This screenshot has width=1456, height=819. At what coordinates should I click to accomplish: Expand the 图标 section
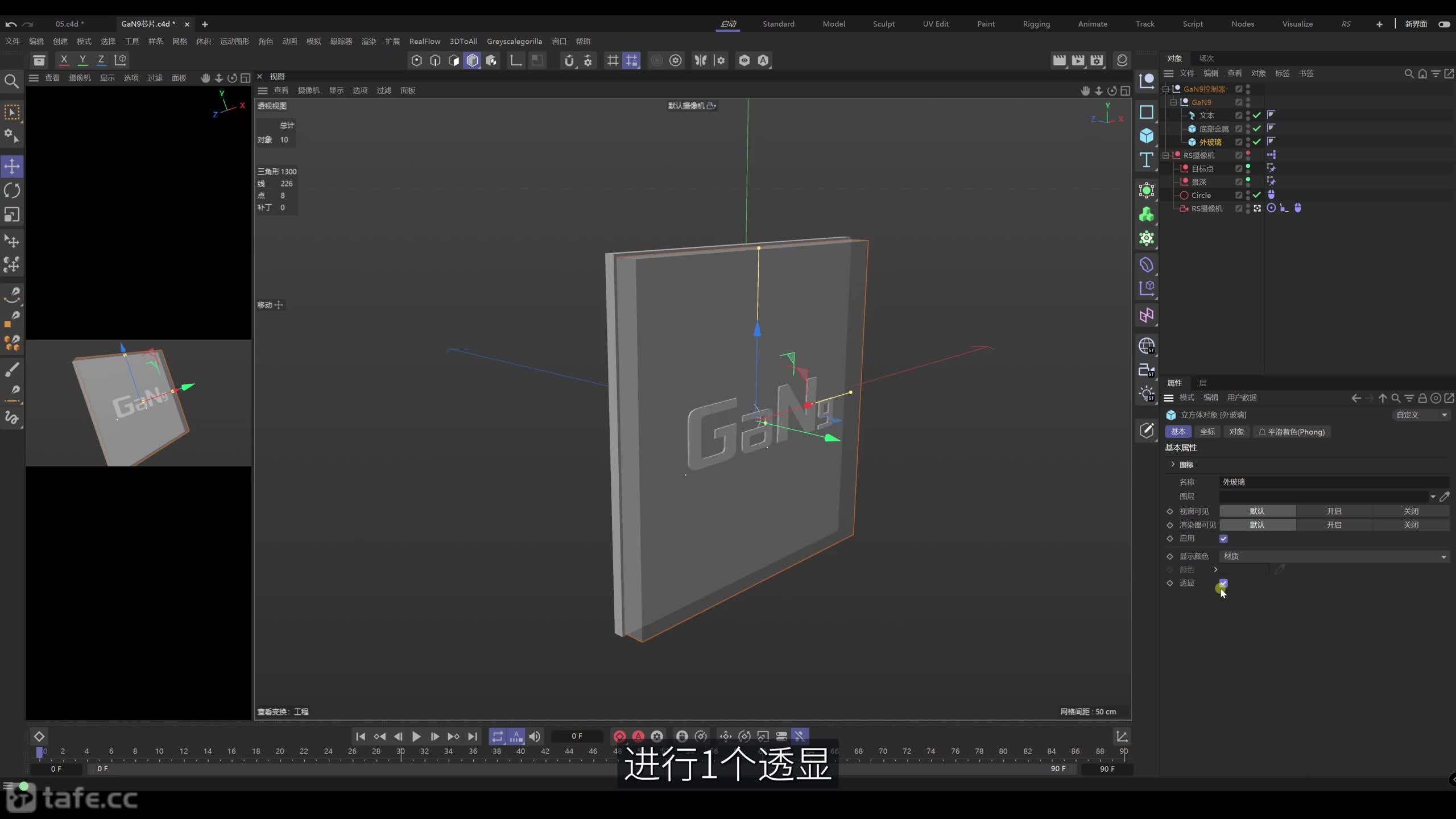pyautogui.click(x=1173, y=465)
